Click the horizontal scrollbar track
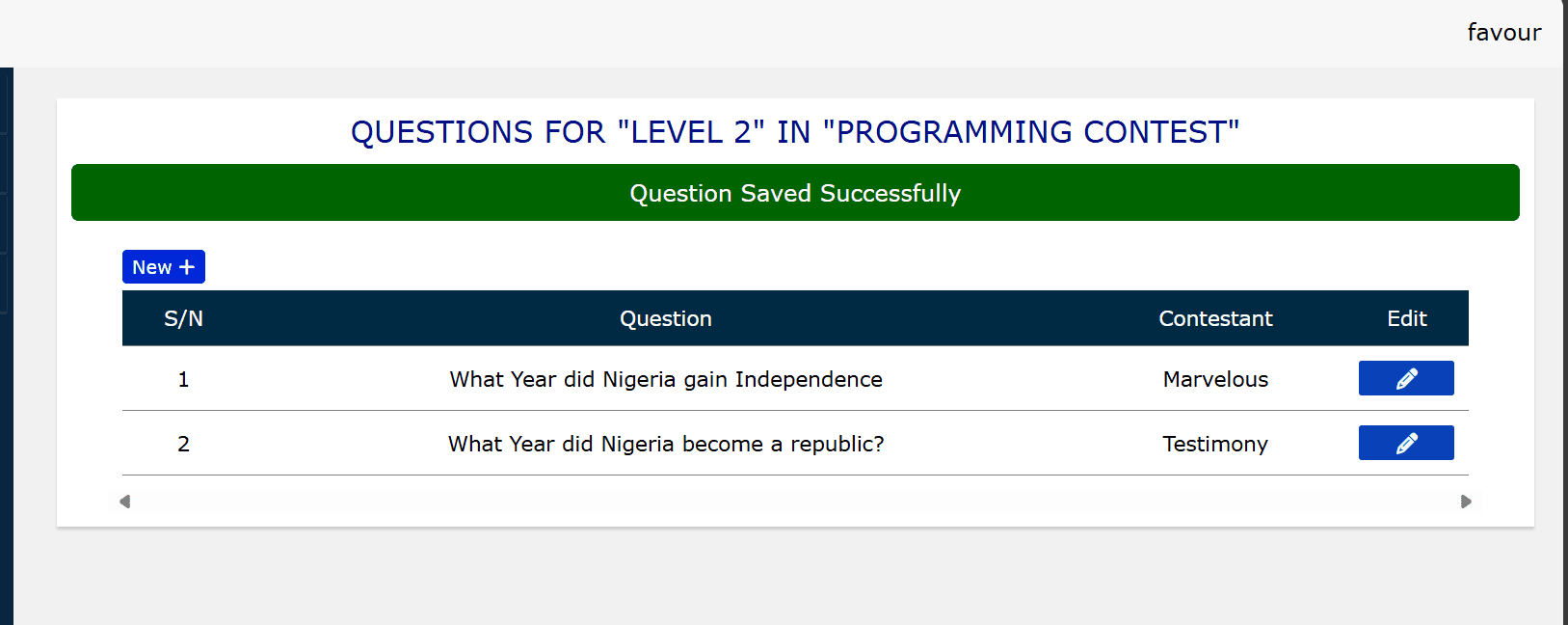 794,502
